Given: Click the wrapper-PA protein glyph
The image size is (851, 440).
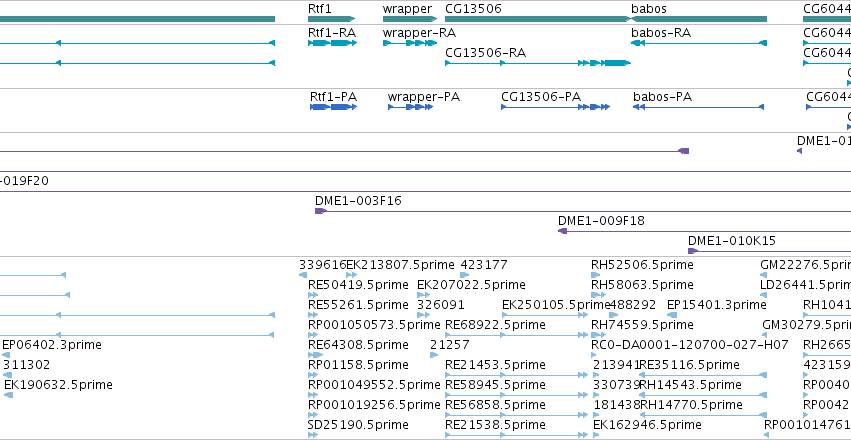Looking at the screenshot, I should pos(410,107).
